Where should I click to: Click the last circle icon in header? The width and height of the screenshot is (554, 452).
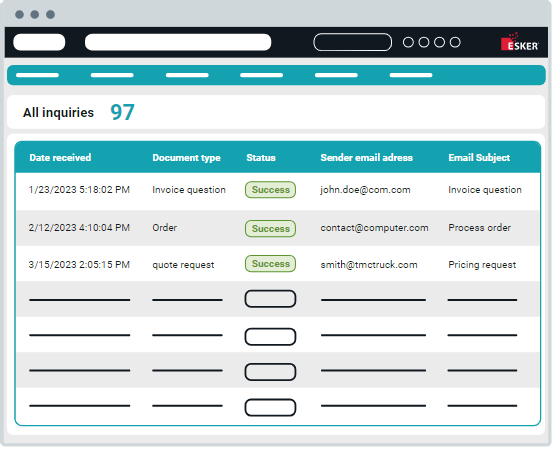[x=456, y=42]
